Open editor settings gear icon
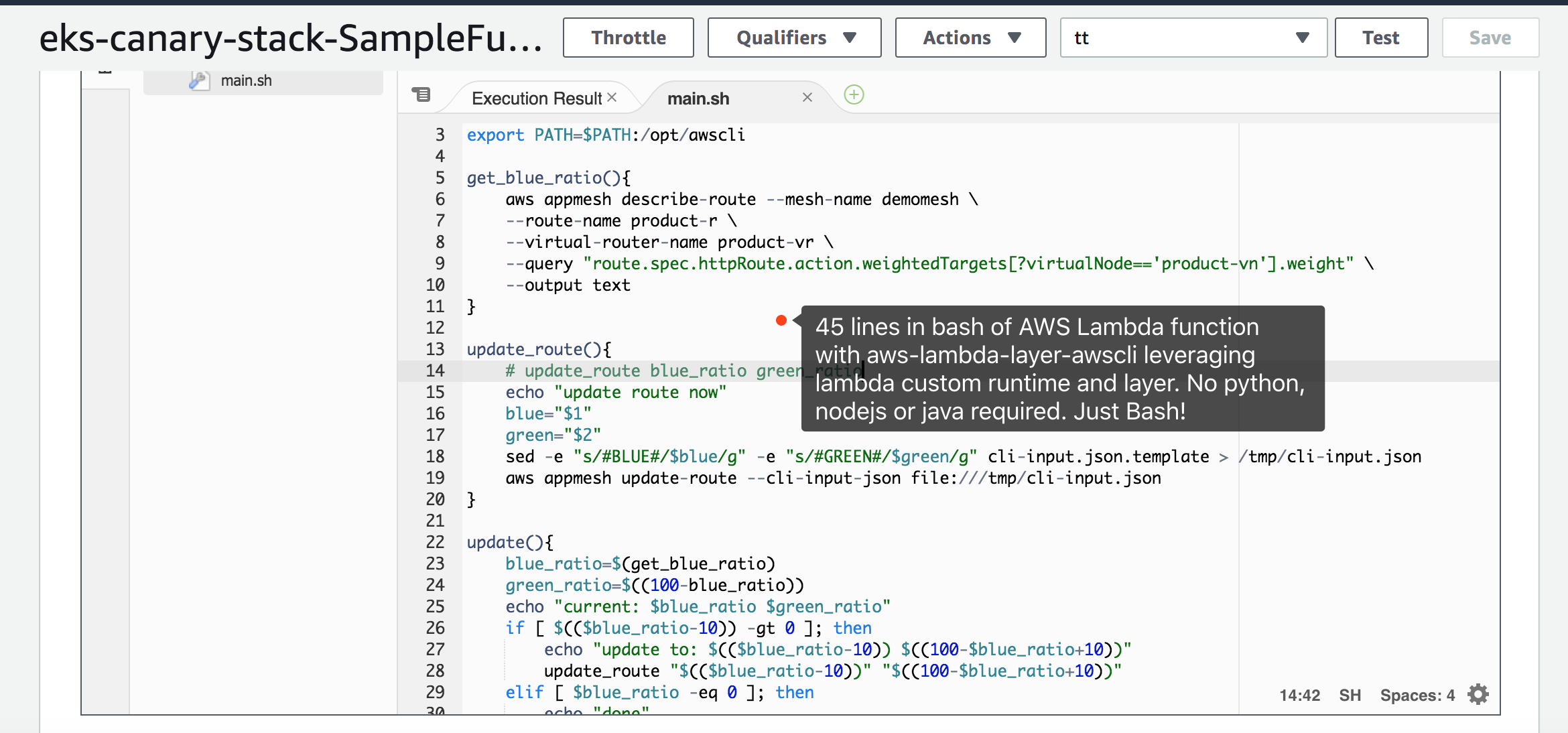The height and width of the screenshot is (733, 1568). [1478, 694]
